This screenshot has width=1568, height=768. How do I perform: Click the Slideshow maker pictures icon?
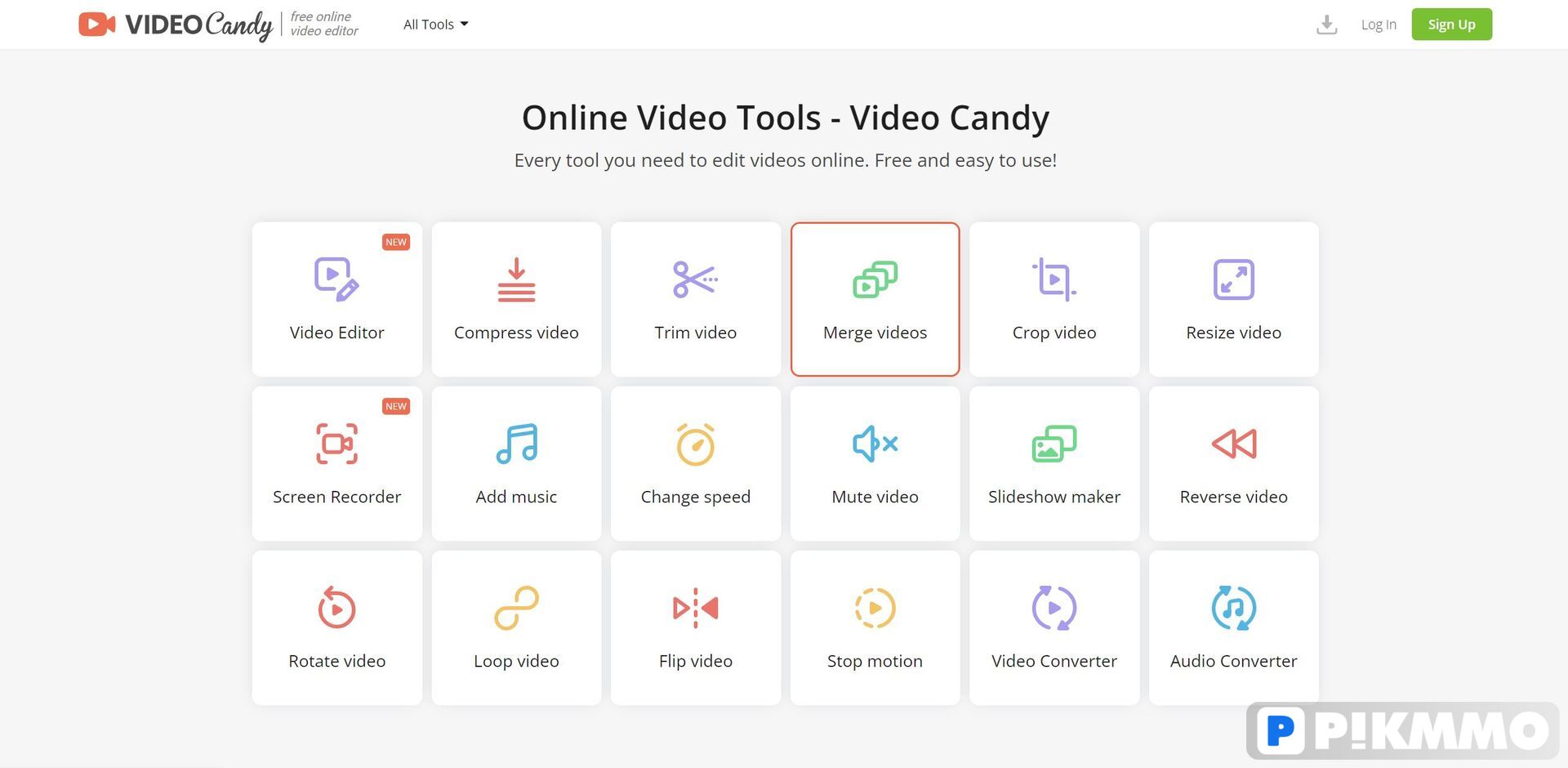1054,444
